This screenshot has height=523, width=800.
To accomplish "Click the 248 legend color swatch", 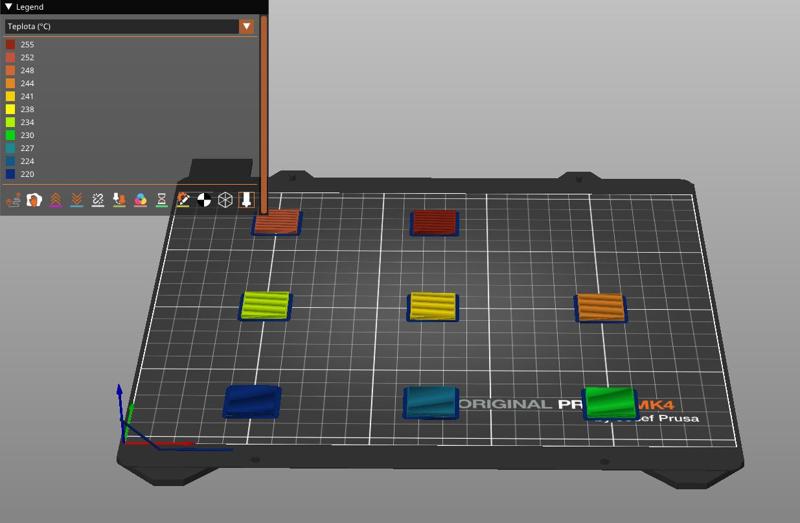I will click(x=10, y=70).
